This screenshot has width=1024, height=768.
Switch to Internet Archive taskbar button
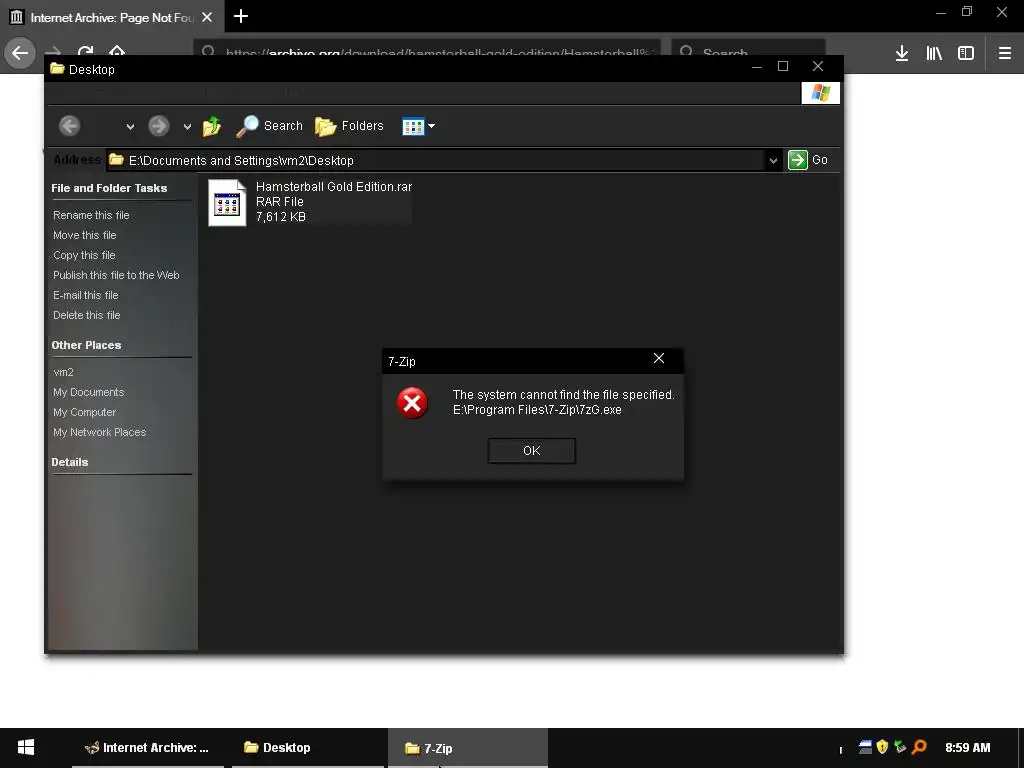148,748
